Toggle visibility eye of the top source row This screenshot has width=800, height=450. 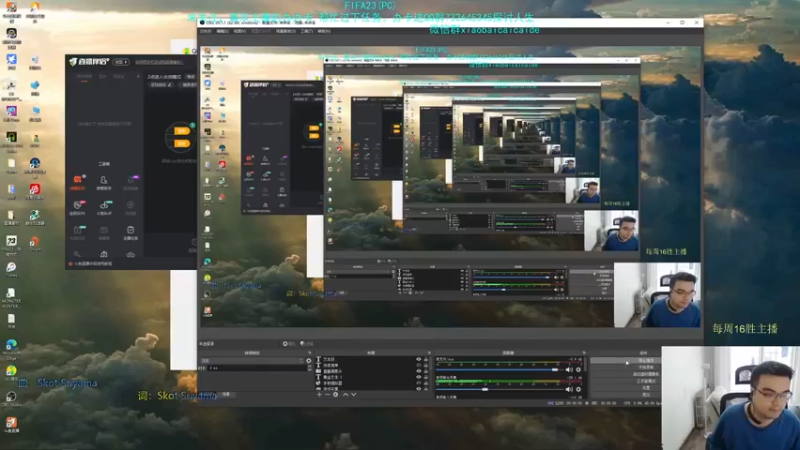418,359
